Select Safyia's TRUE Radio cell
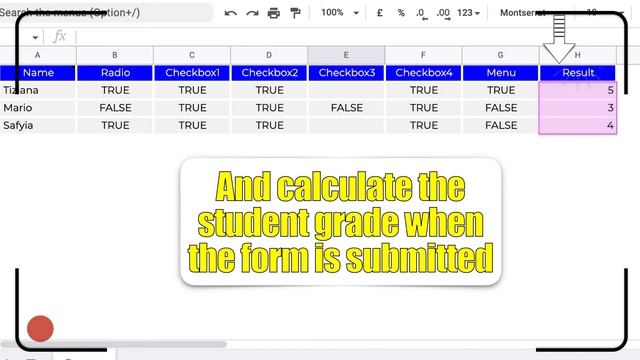 click(x=115, y=125)
